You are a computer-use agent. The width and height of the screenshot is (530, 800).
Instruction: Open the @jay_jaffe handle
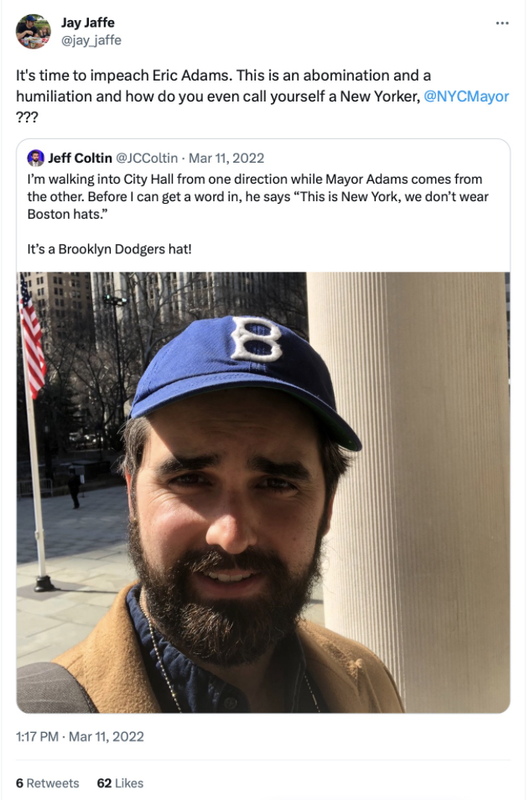(x=91, y=40)
